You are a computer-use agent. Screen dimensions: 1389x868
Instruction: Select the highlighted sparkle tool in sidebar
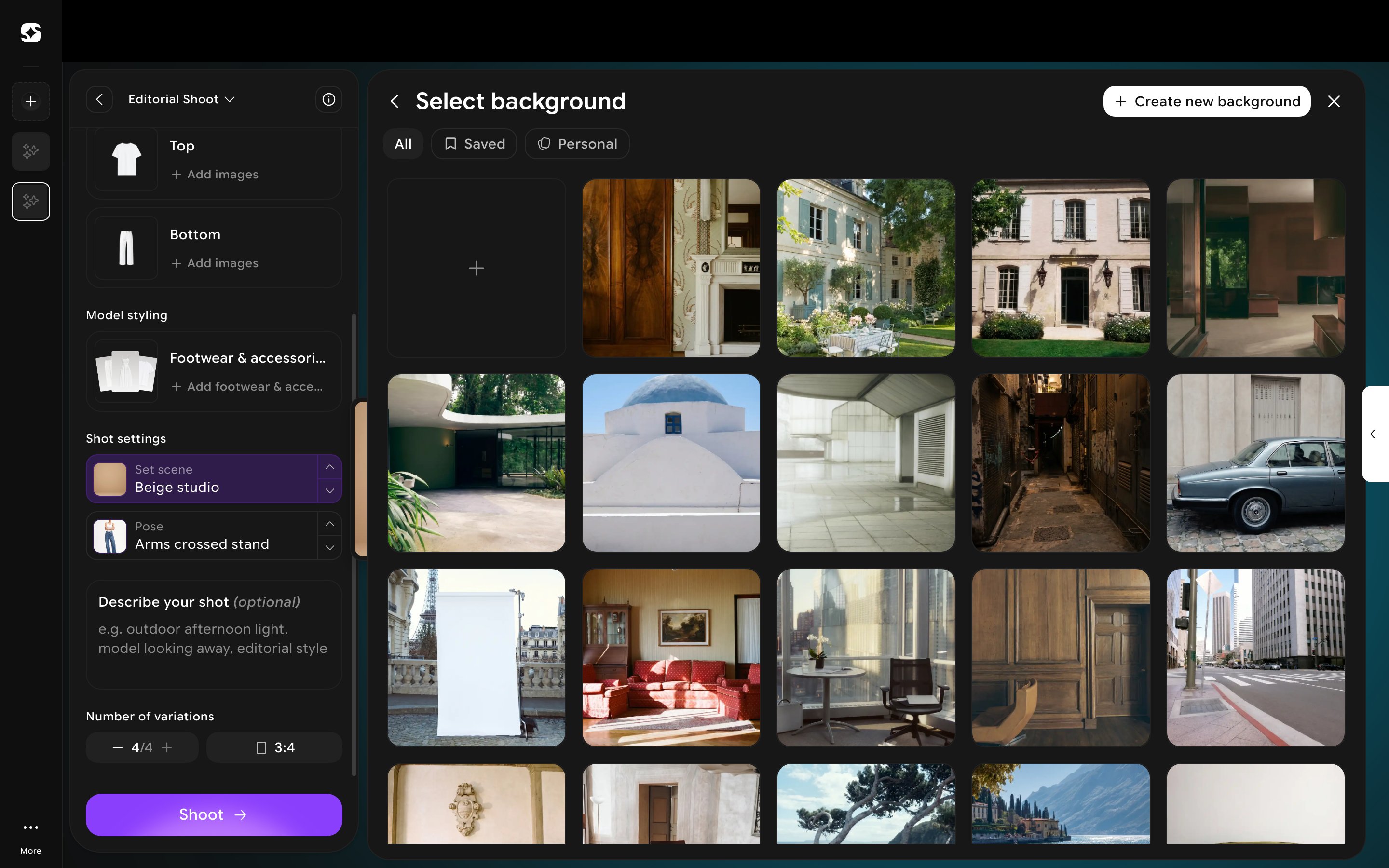click(31, 202)
